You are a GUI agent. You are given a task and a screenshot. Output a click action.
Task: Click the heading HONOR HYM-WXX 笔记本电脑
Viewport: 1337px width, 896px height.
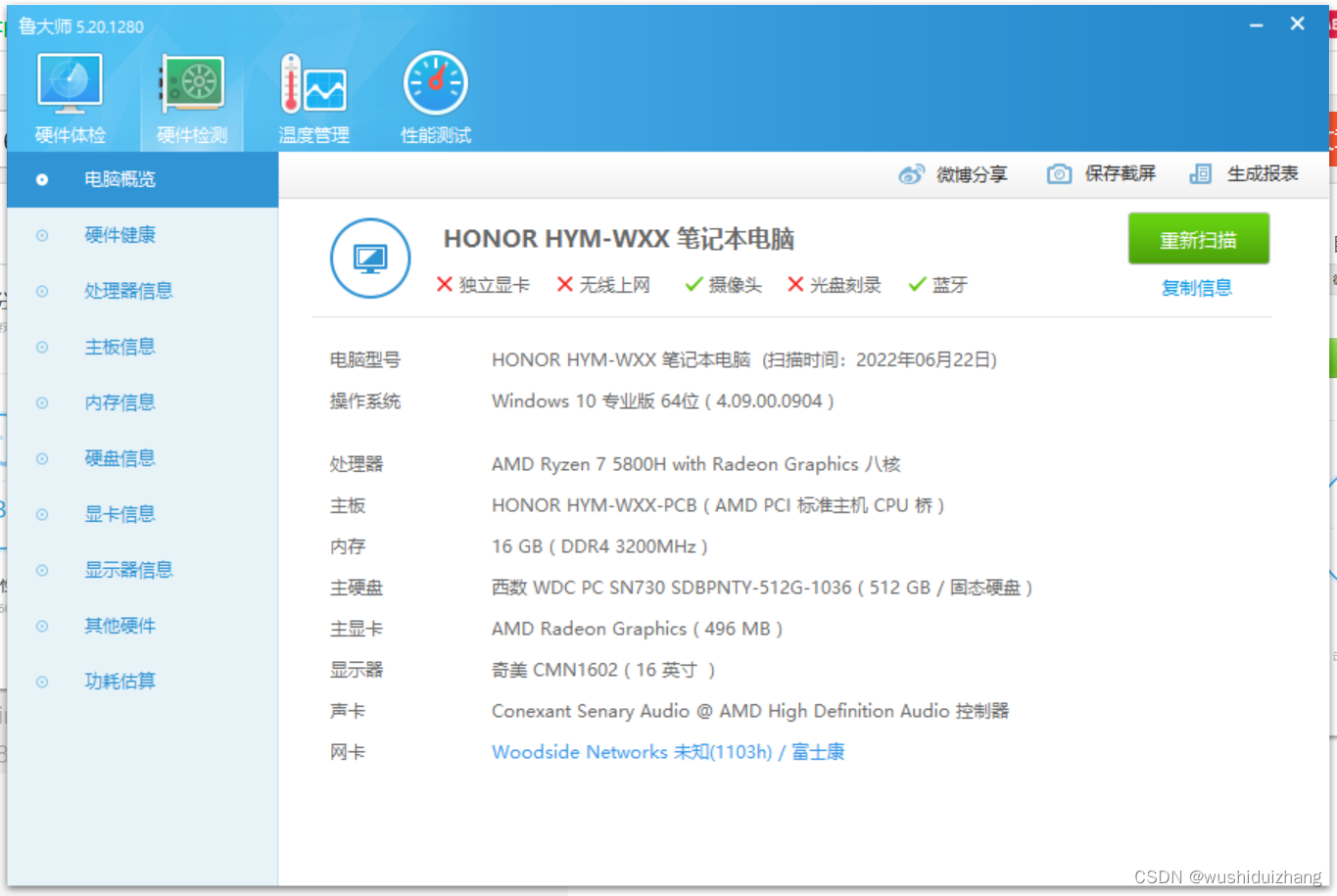pos(619,239)
